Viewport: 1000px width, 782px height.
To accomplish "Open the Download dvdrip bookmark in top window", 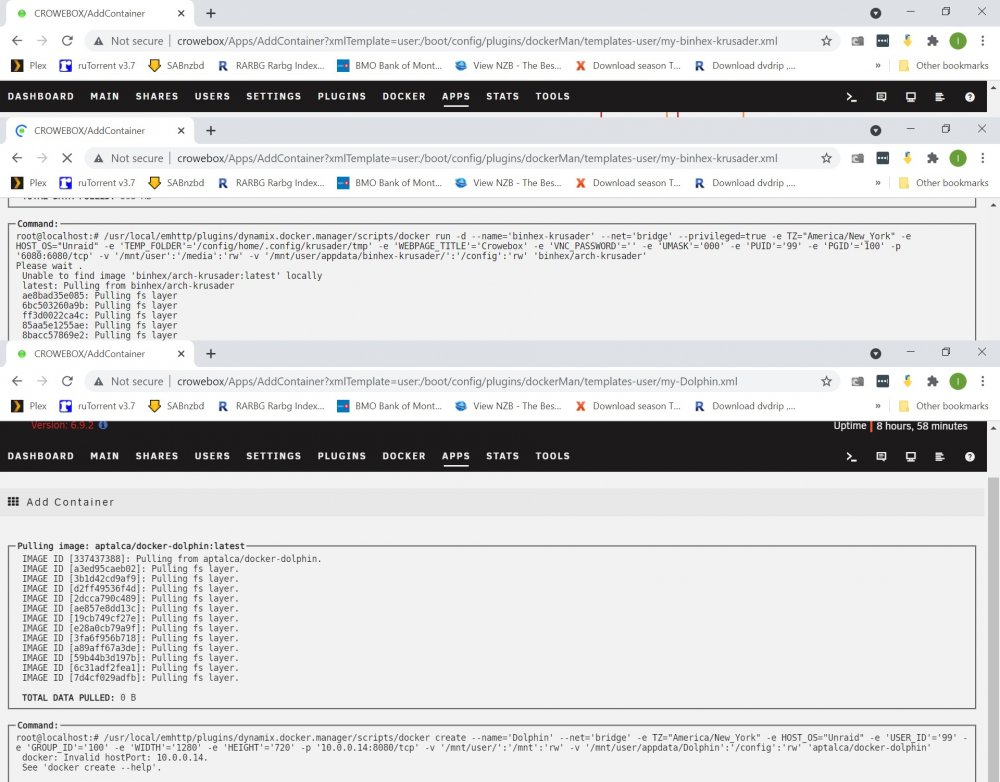I will click(x=745, y=66).
